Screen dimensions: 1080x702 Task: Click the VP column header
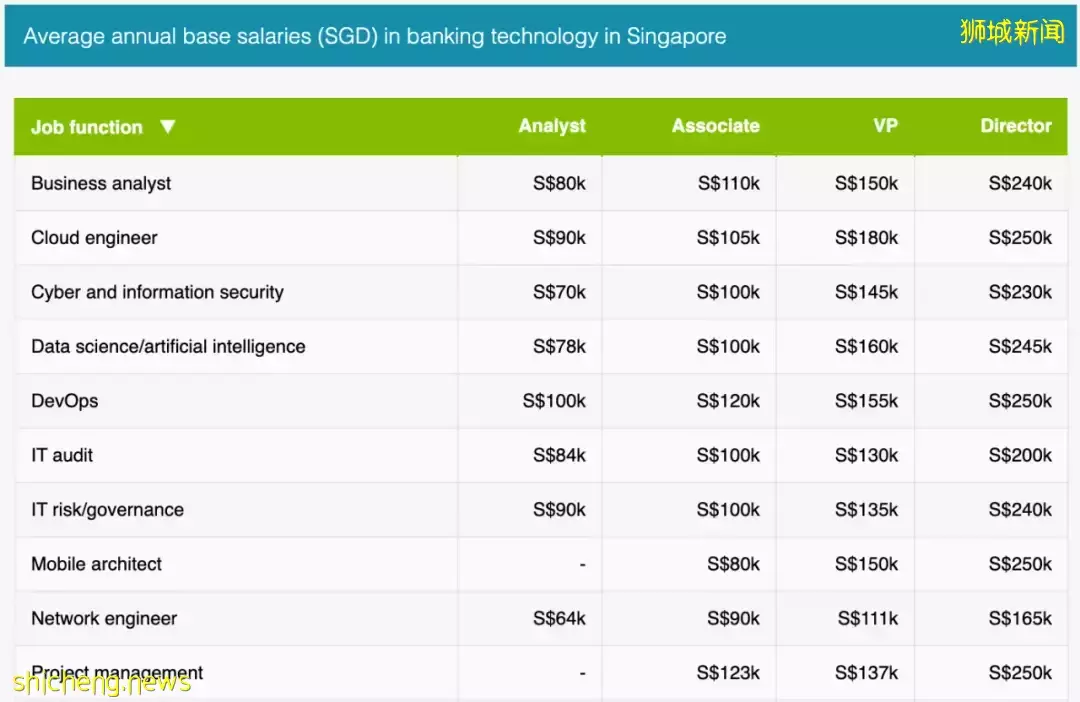[x=885, y=126]
